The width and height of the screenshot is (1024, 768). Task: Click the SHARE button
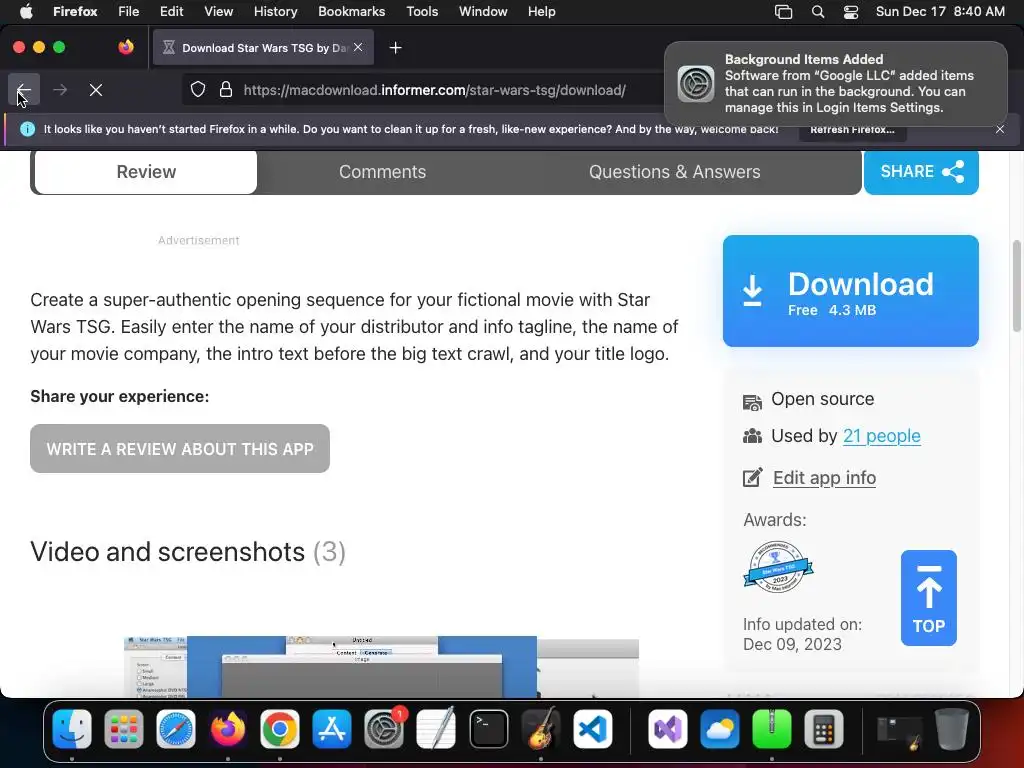point(921,172)
